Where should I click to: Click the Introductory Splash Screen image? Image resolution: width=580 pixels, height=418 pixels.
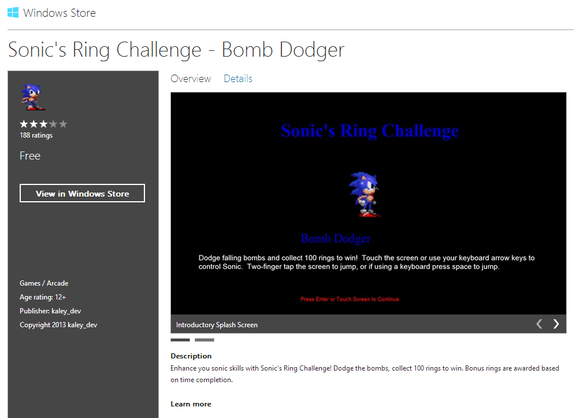point(368,203)
